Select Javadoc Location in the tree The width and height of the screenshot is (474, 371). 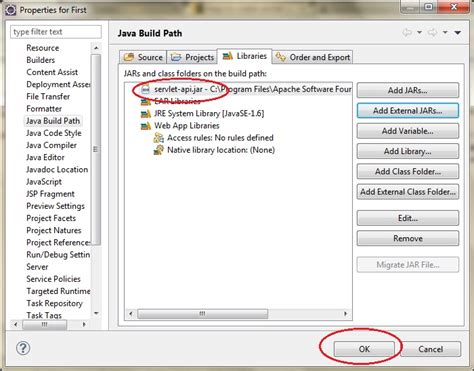pyautogui.click(x=57, y=170)
